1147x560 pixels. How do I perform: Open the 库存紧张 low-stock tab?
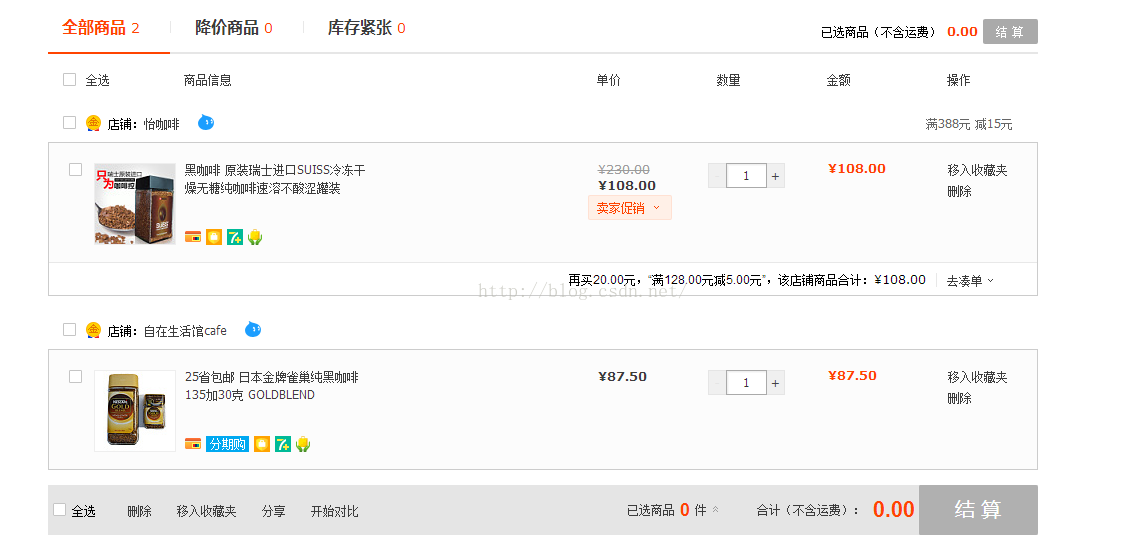366,28
